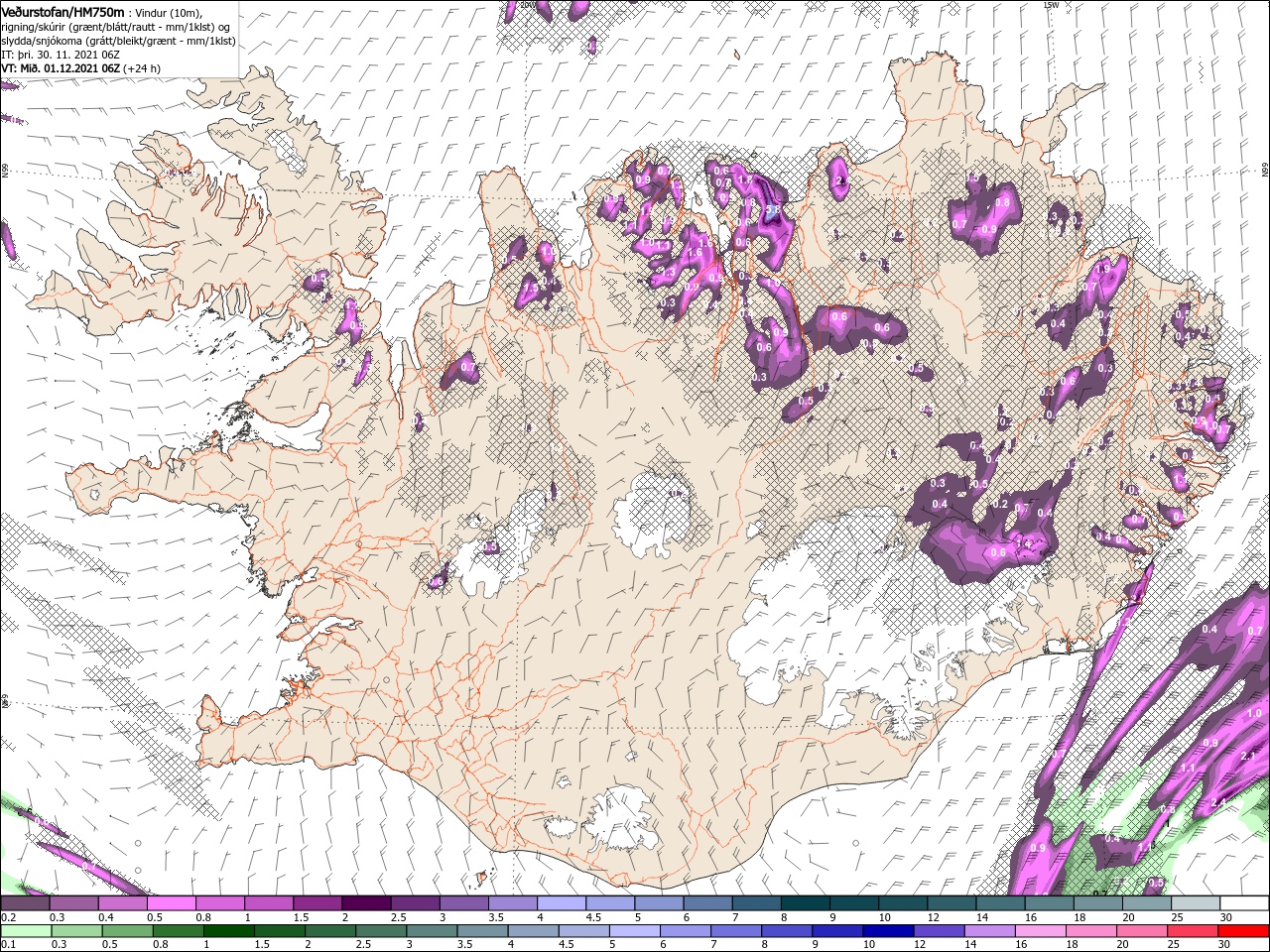The height and width of the screenshot is (952, 1270).
Task: Select upper legend swatch between 4 and 4.5
Action: point(561,903)
